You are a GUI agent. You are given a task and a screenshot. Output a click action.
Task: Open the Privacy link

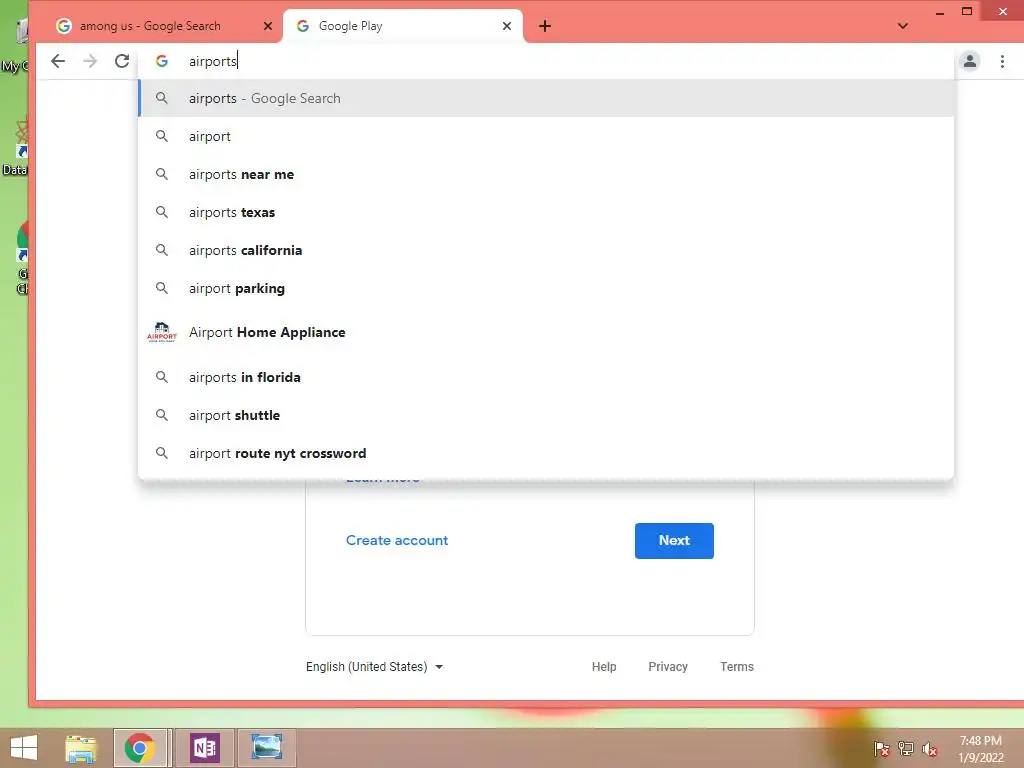click(667, 667)
